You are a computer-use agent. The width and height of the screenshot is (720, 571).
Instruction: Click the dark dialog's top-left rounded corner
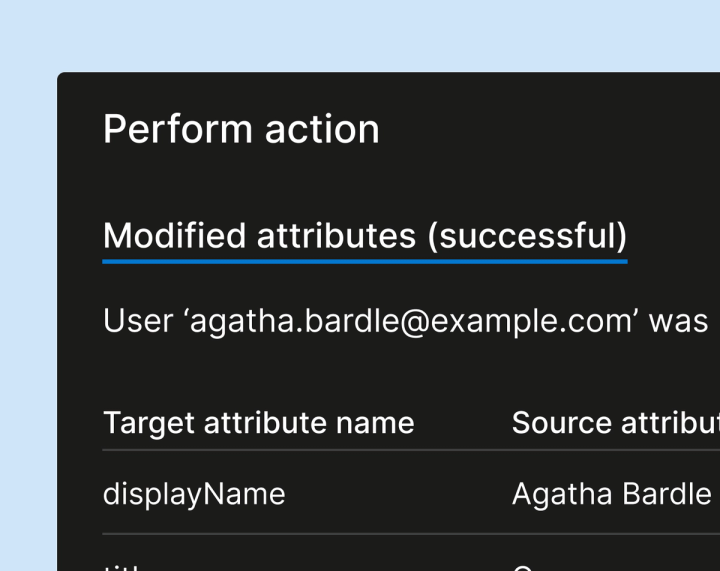[x=62, y=77]
